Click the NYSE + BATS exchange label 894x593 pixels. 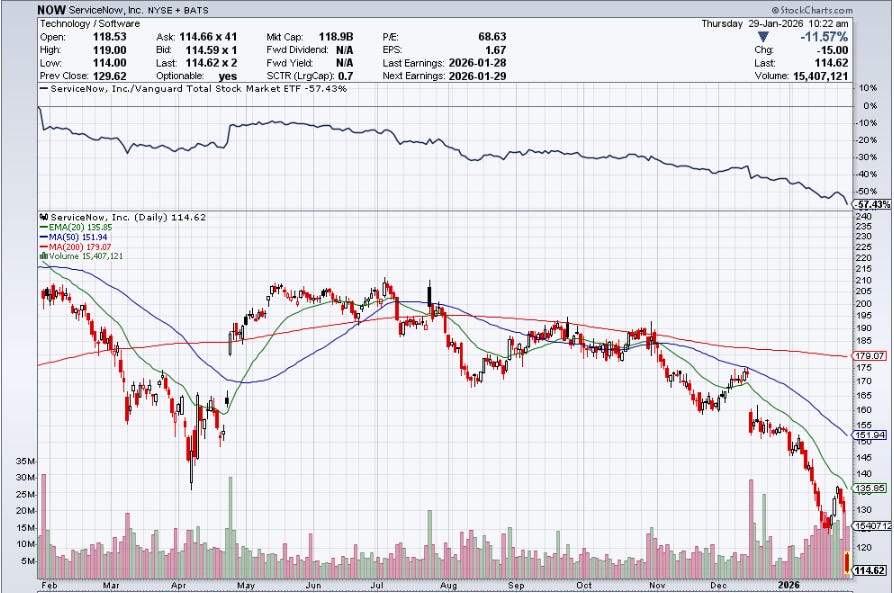[x=178, y=10]
